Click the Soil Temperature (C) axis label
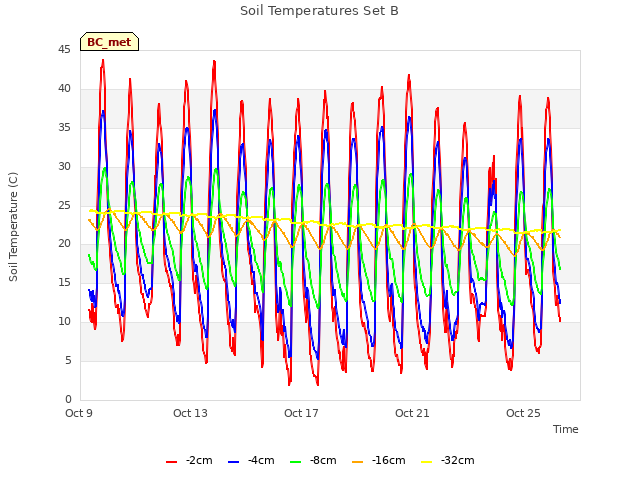Viewport: 640px width, 480px height. pos(13,227)
